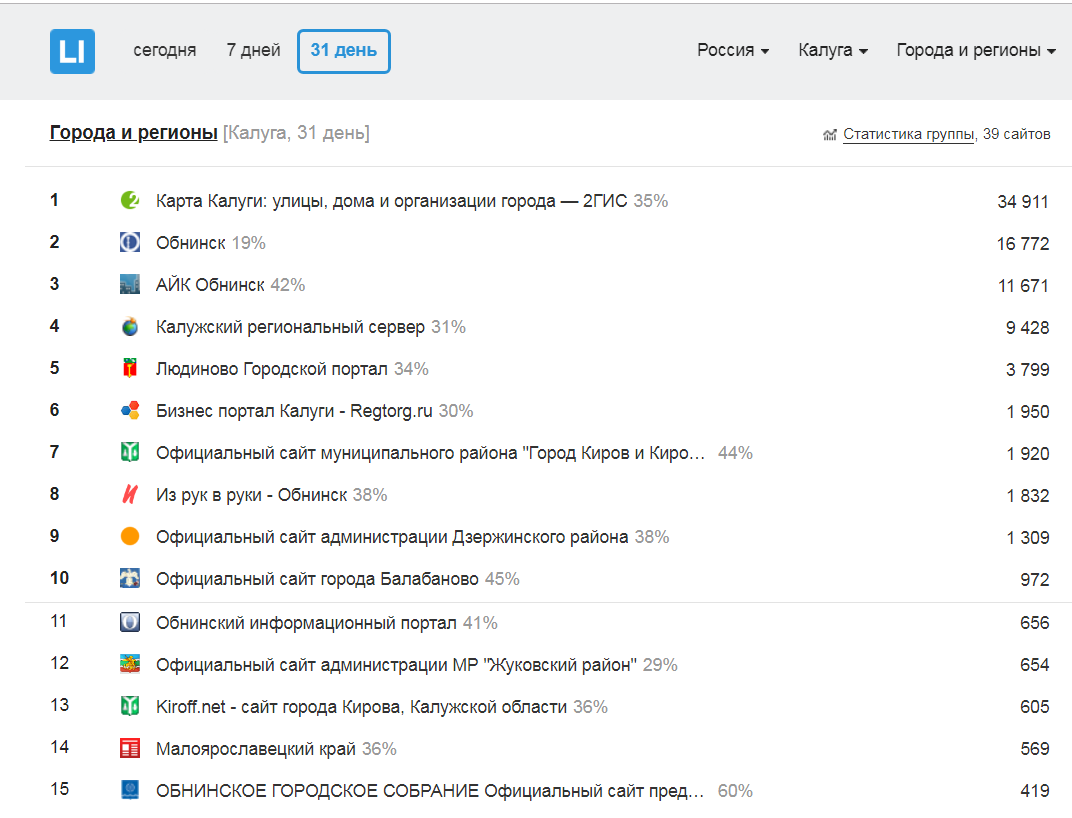The image size is (1072, 818).
Task: Click the Калужский региональный сервер globe icon
Action: pyautogui.click(x=130, y=327)
